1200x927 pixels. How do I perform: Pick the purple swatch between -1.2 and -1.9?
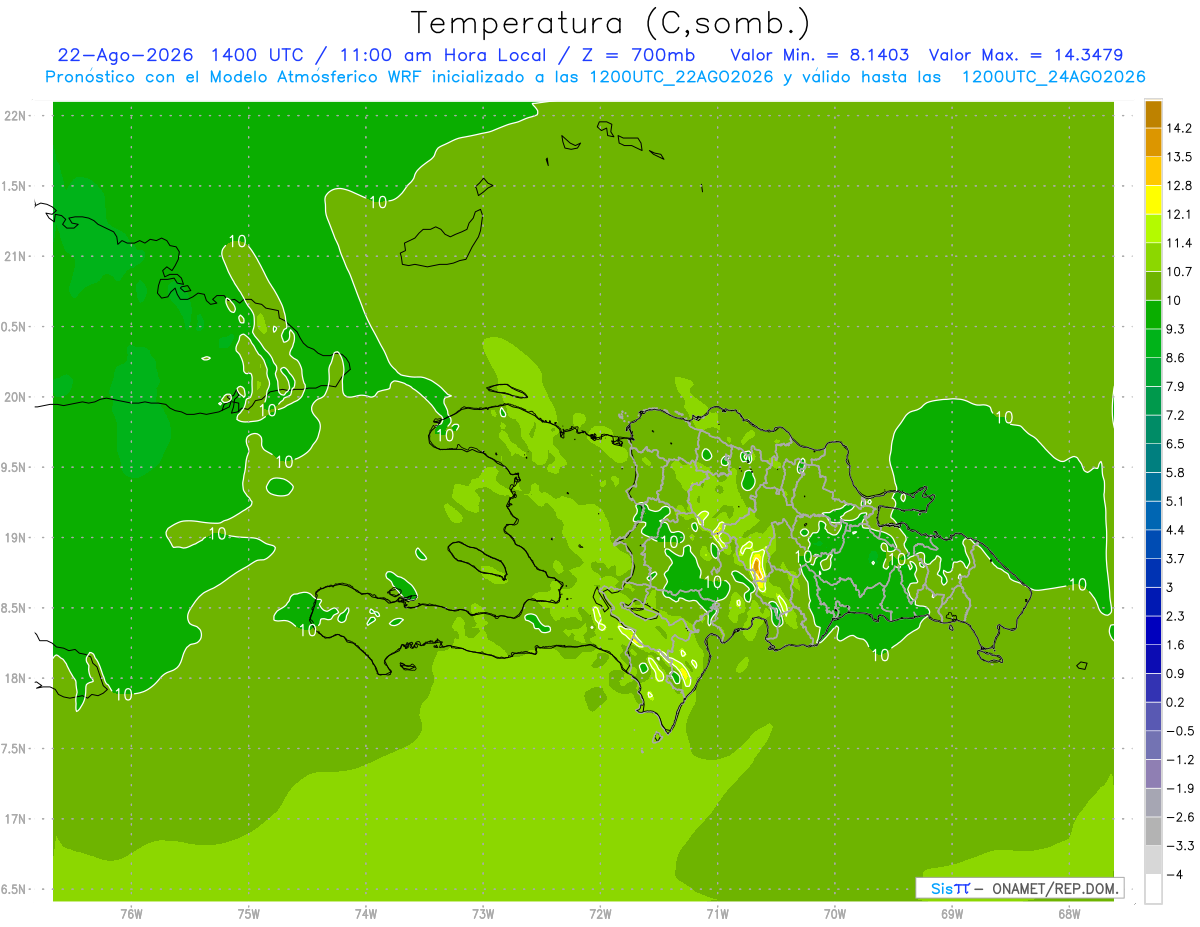click(1153, 772)
